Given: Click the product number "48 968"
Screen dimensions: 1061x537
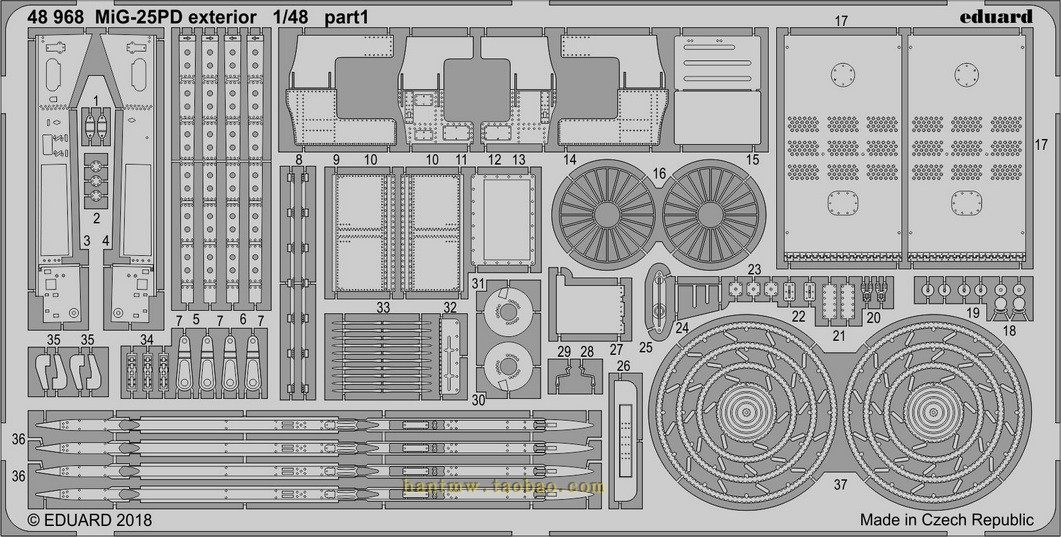Looking at the screenshot, I should (x=57, y=16).
